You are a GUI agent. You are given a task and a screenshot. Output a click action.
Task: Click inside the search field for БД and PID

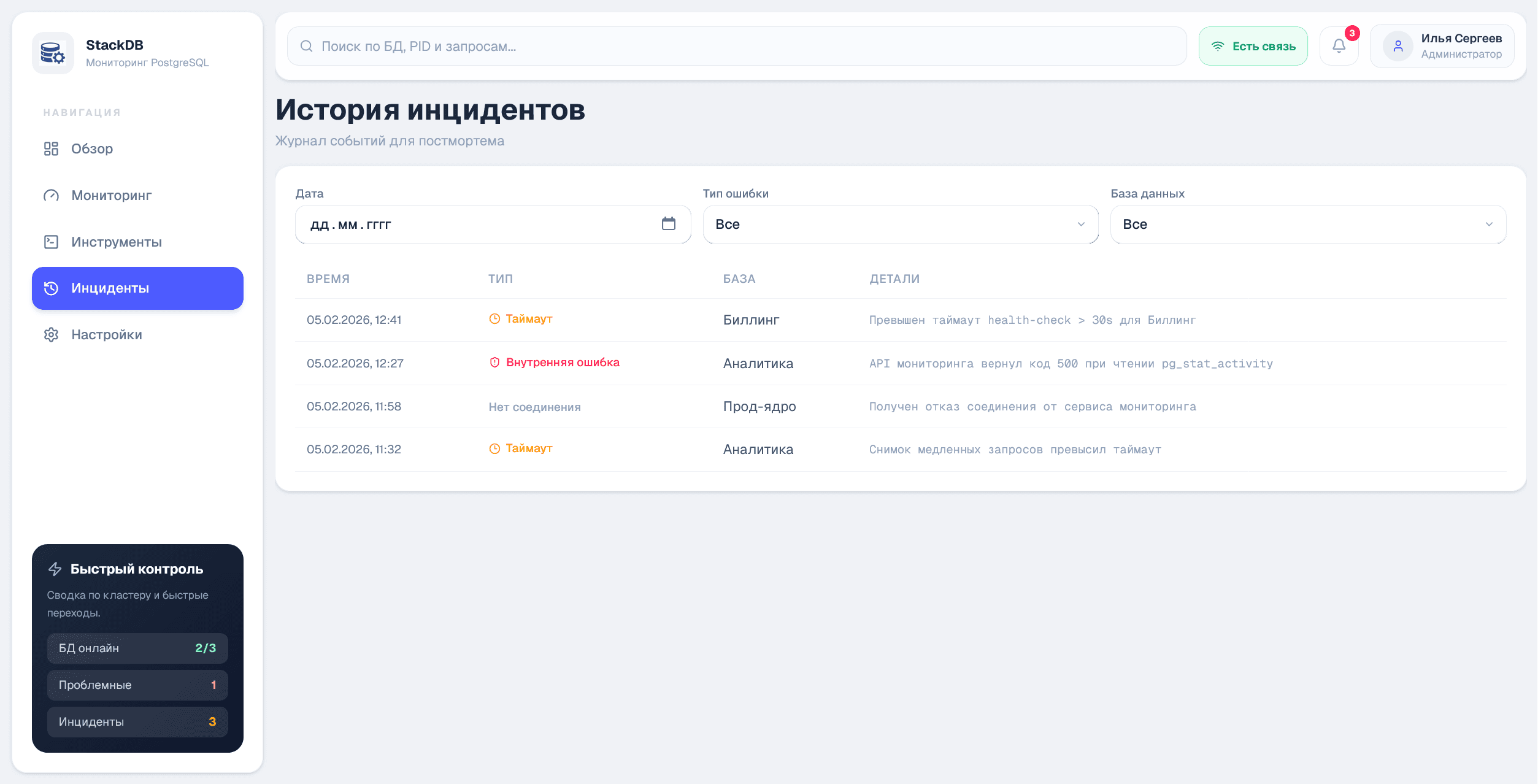[552, 46]
